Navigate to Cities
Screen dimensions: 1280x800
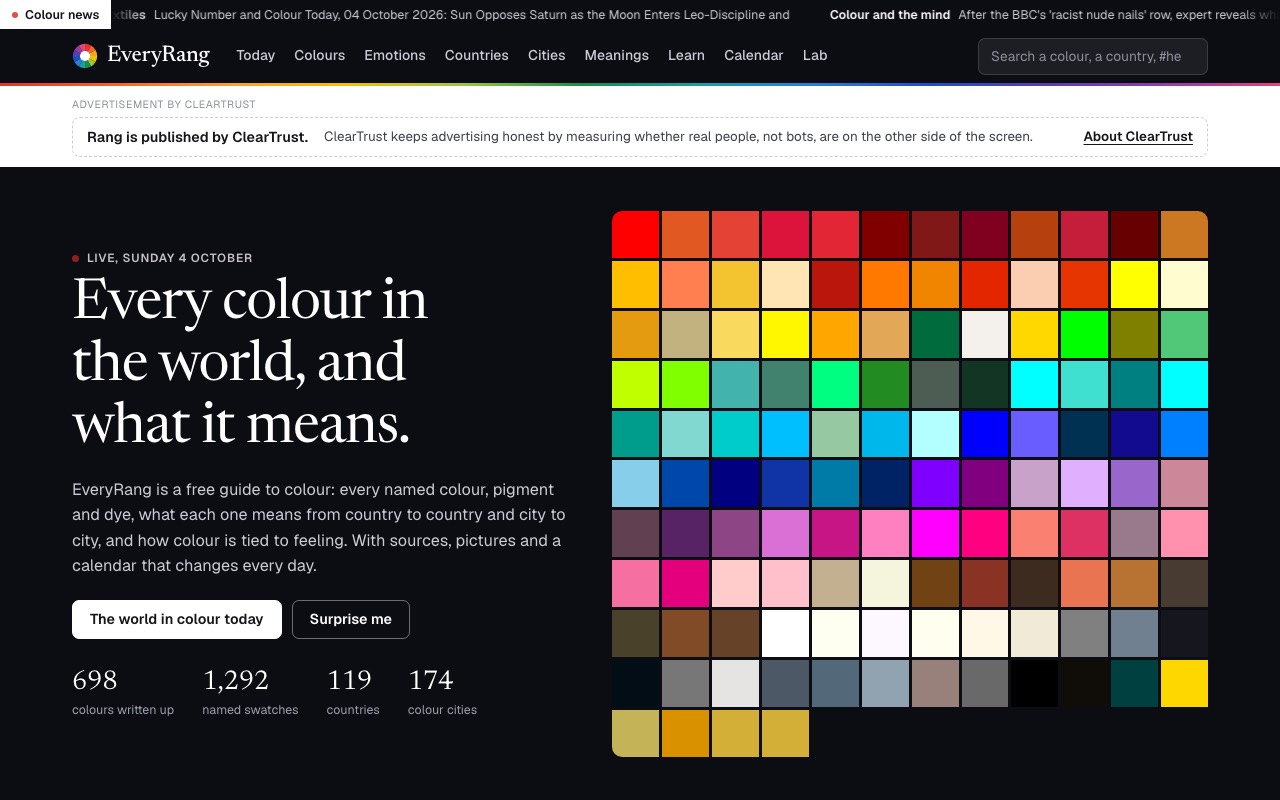pos(546,55)
